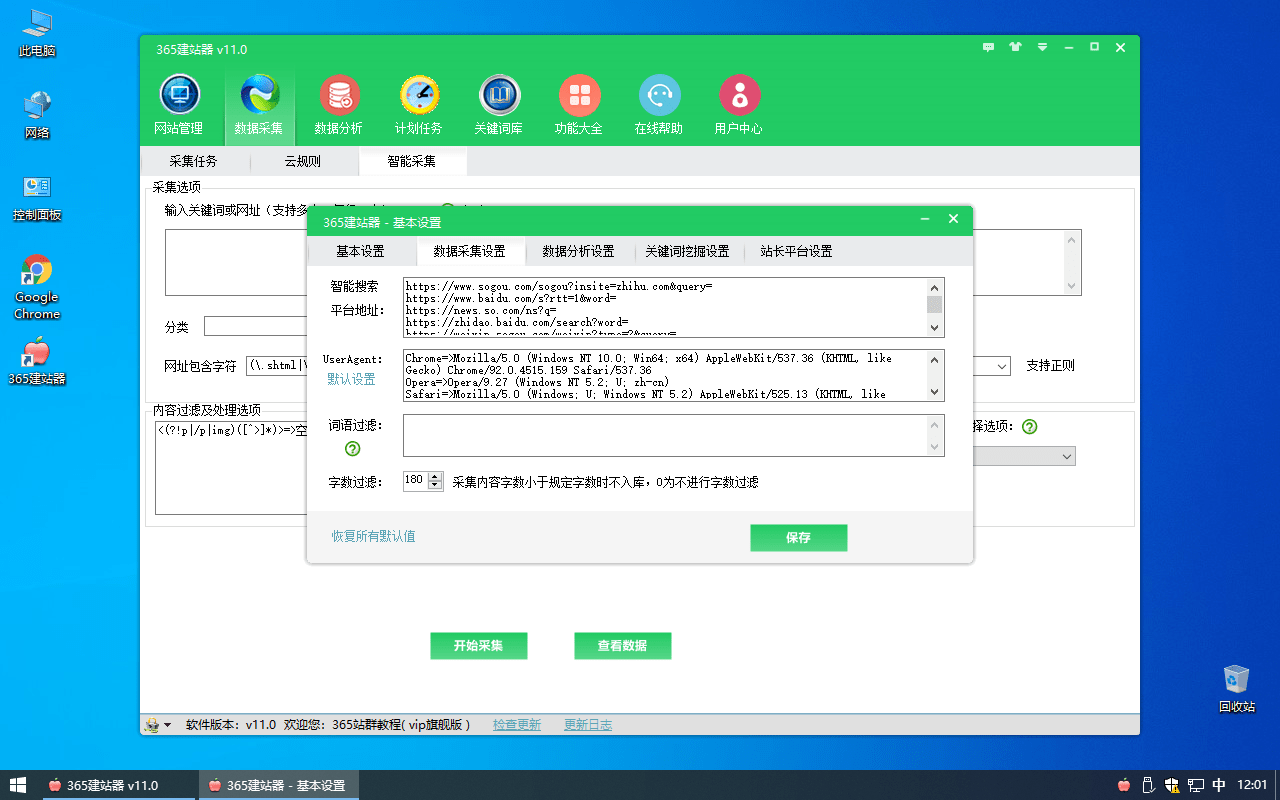Click inside the 平台地址 URL list box
The width and height of the screenshot is (1280, 800).
pos(665,307)
